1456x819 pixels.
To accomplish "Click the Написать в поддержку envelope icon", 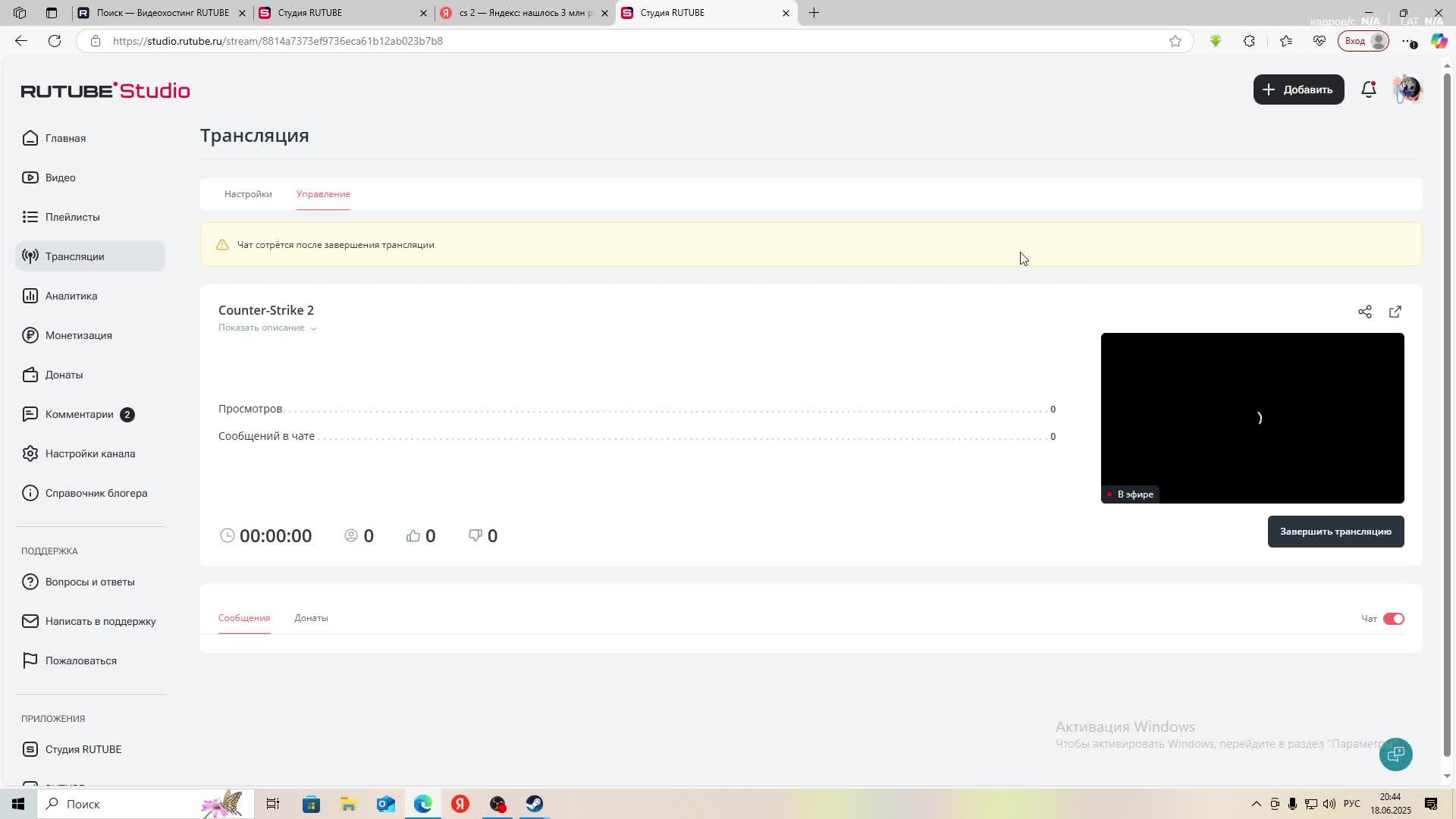I will tap(30, 621).
